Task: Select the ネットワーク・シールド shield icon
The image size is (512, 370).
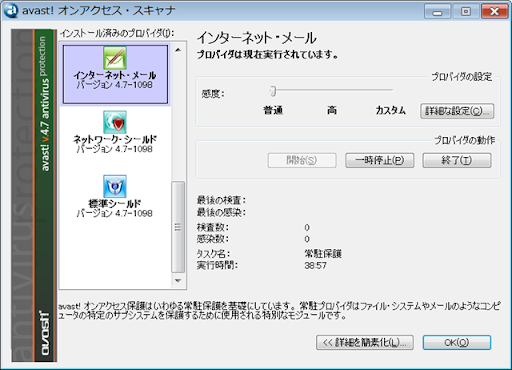Action: pos(115,122)
